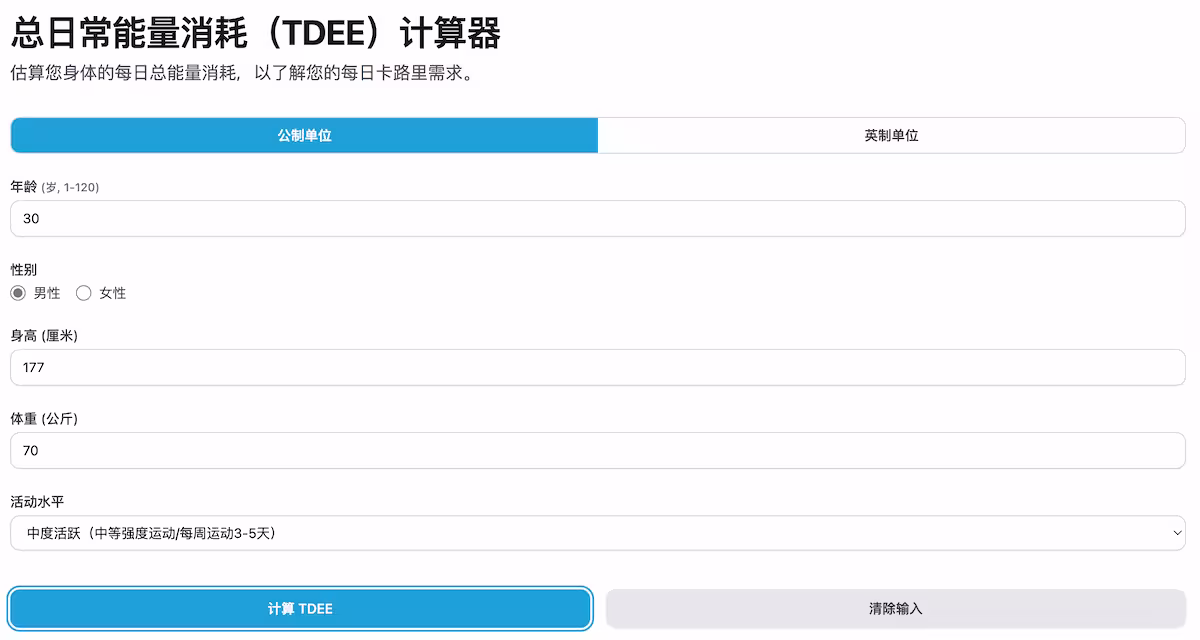This screenshot has height=640, width=1200.
Task: Click the 活动水平 label
Action: point(37,501)
